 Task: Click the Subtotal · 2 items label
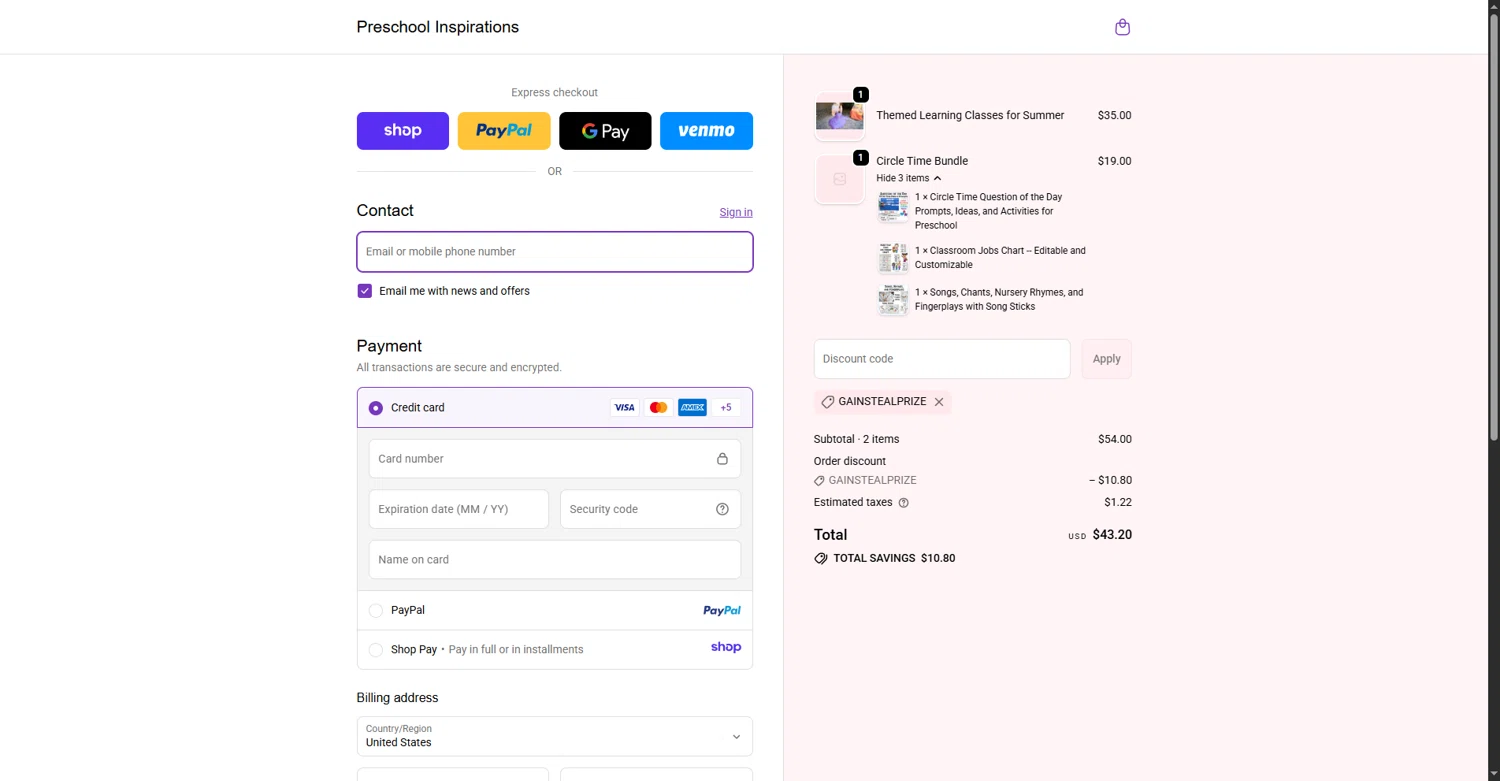(x=857, y=439)
